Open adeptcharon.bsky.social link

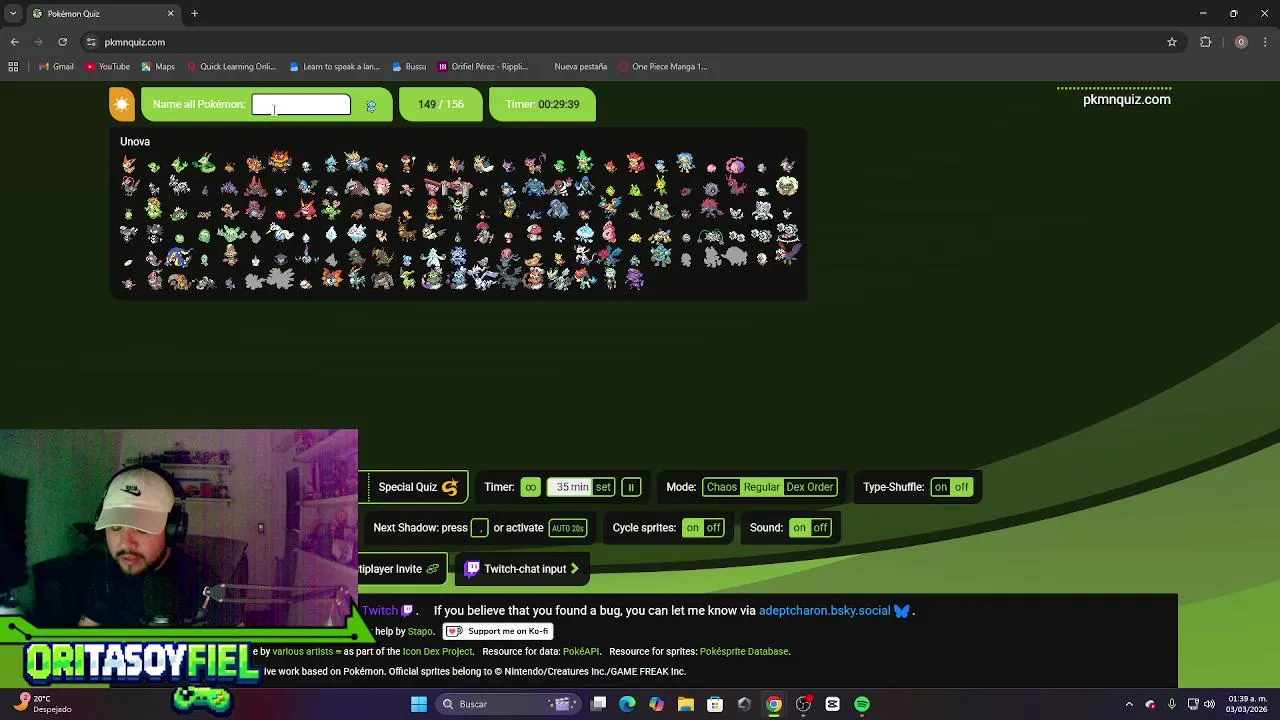824,611
